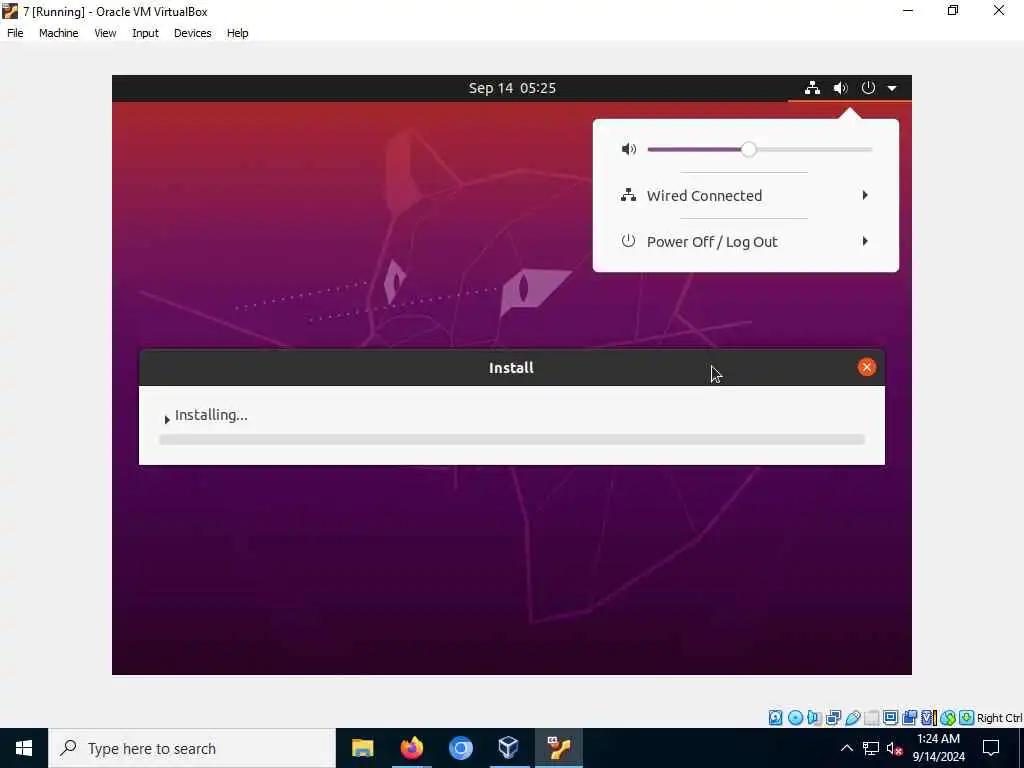Click the keyboard capture green arrow indicator

coord(967,718)
